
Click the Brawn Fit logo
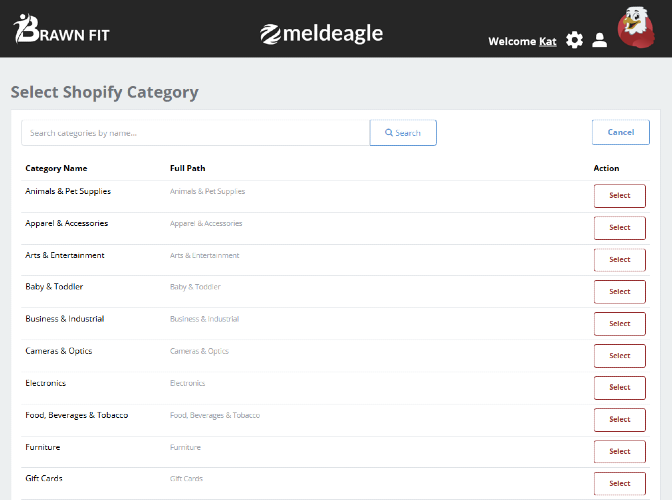pyautogui.click(x=61, y=29)
